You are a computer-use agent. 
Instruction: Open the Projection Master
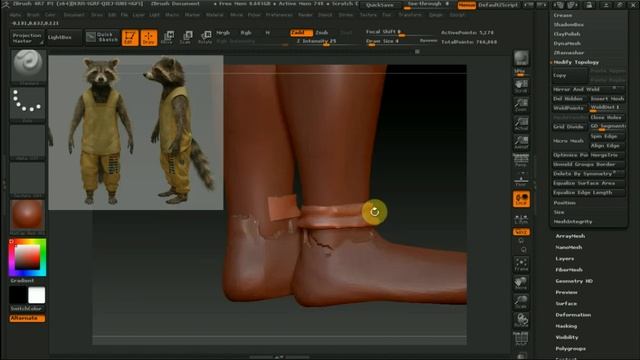pos(27,38)
